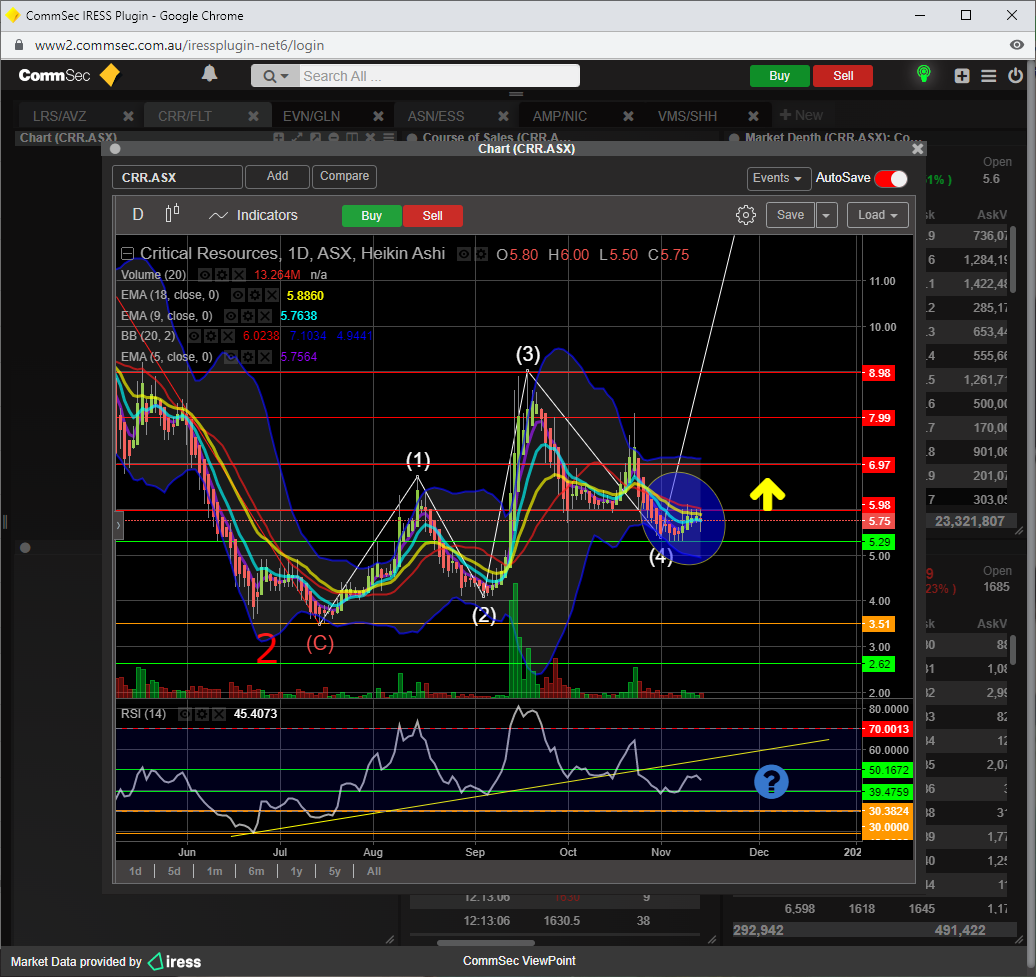
Task: Toggle EMA (9, close, 0) visibility eye
Action: pos(231,316)
